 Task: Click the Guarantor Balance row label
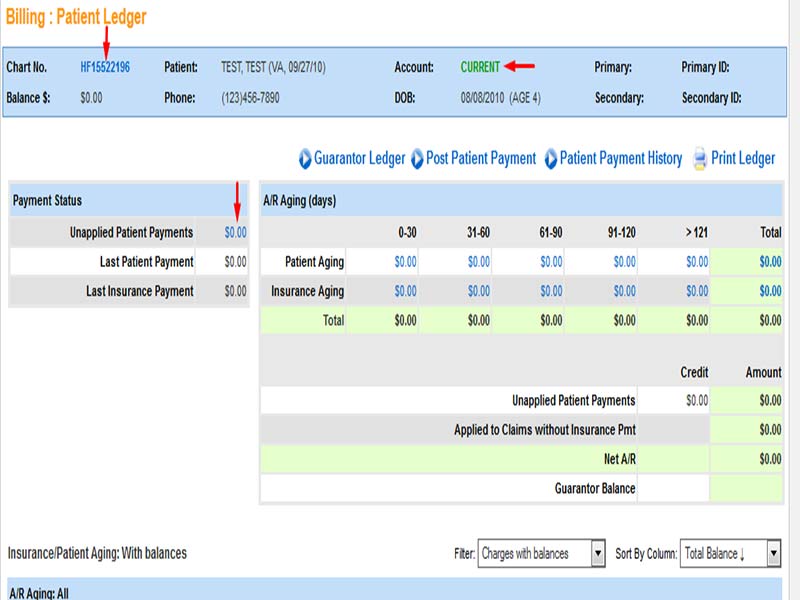coord(595,489)
